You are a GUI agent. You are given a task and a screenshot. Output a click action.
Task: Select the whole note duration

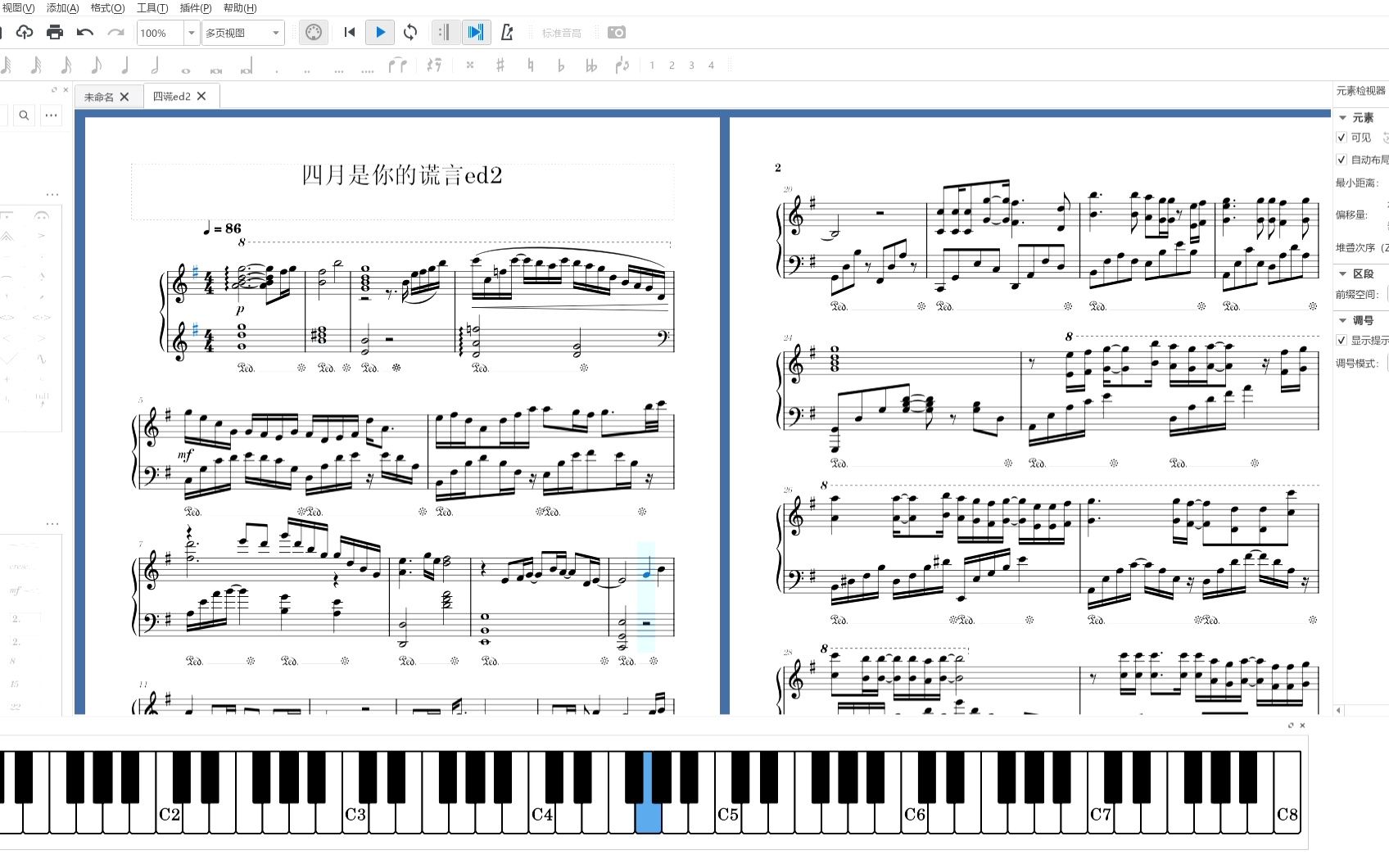click(186, 70)
